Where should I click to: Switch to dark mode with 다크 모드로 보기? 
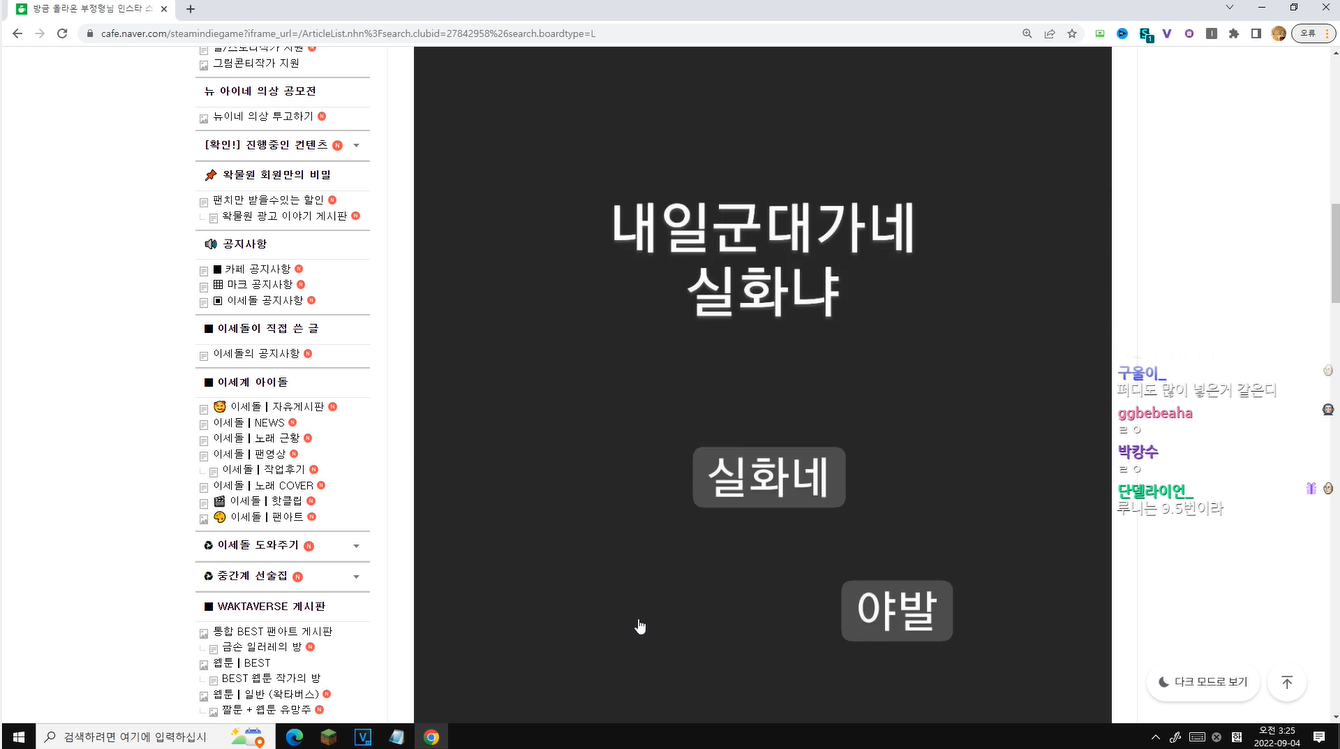[1203, 682]
